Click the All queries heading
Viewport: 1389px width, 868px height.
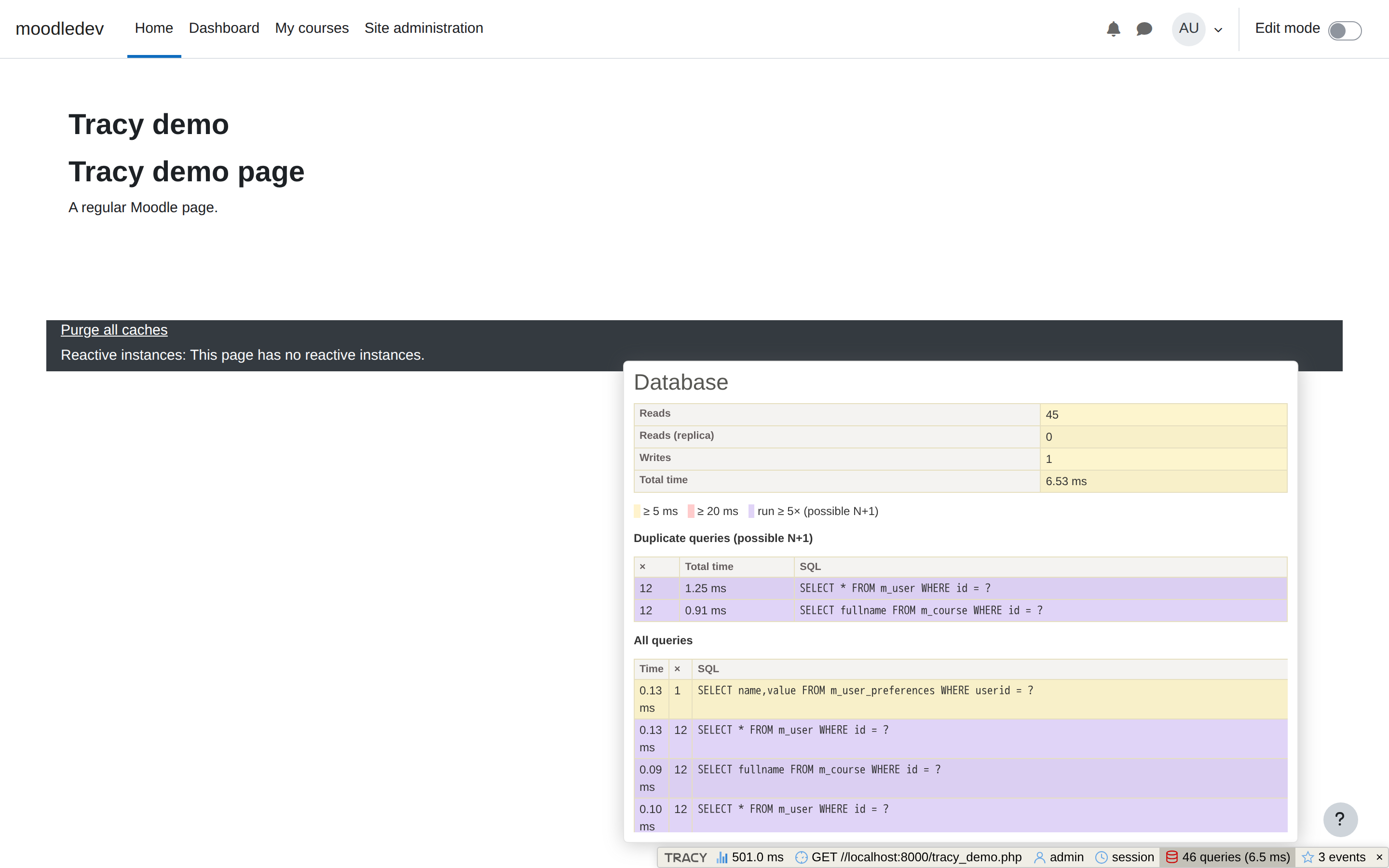tap(663, 640)
